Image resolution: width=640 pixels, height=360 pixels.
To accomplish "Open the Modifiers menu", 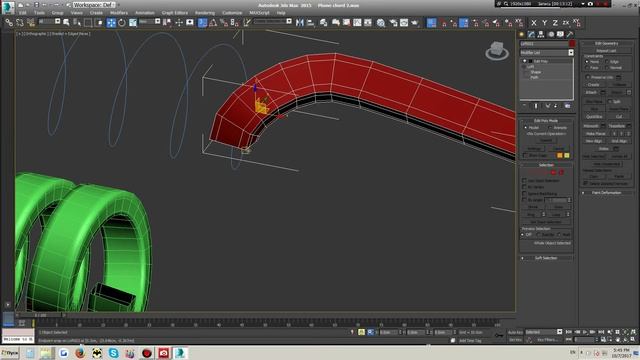I will [x=119, y=13].
